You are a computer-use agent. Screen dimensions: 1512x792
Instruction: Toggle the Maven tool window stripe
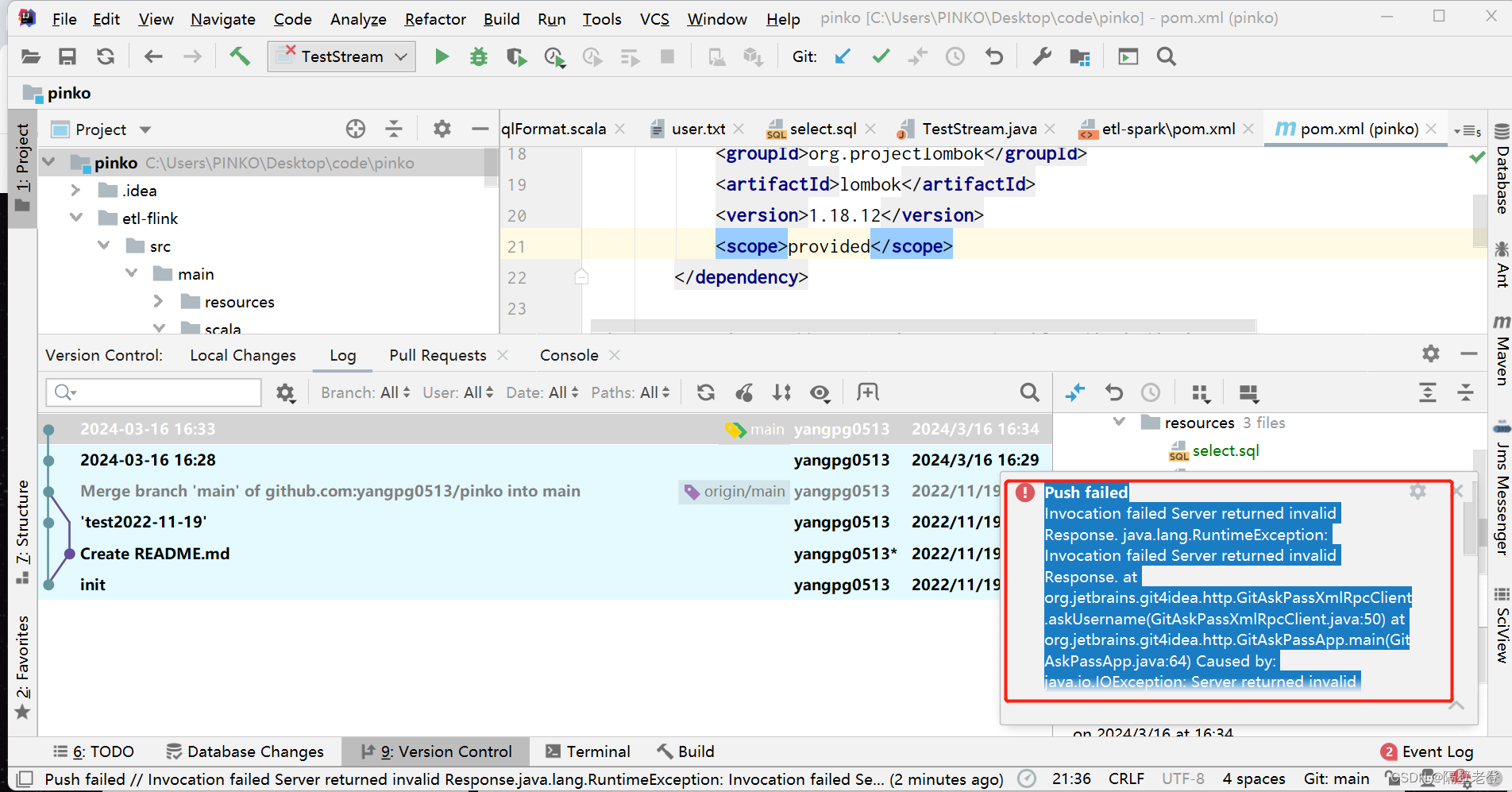pyautogui.click(x=1502, y=350)
